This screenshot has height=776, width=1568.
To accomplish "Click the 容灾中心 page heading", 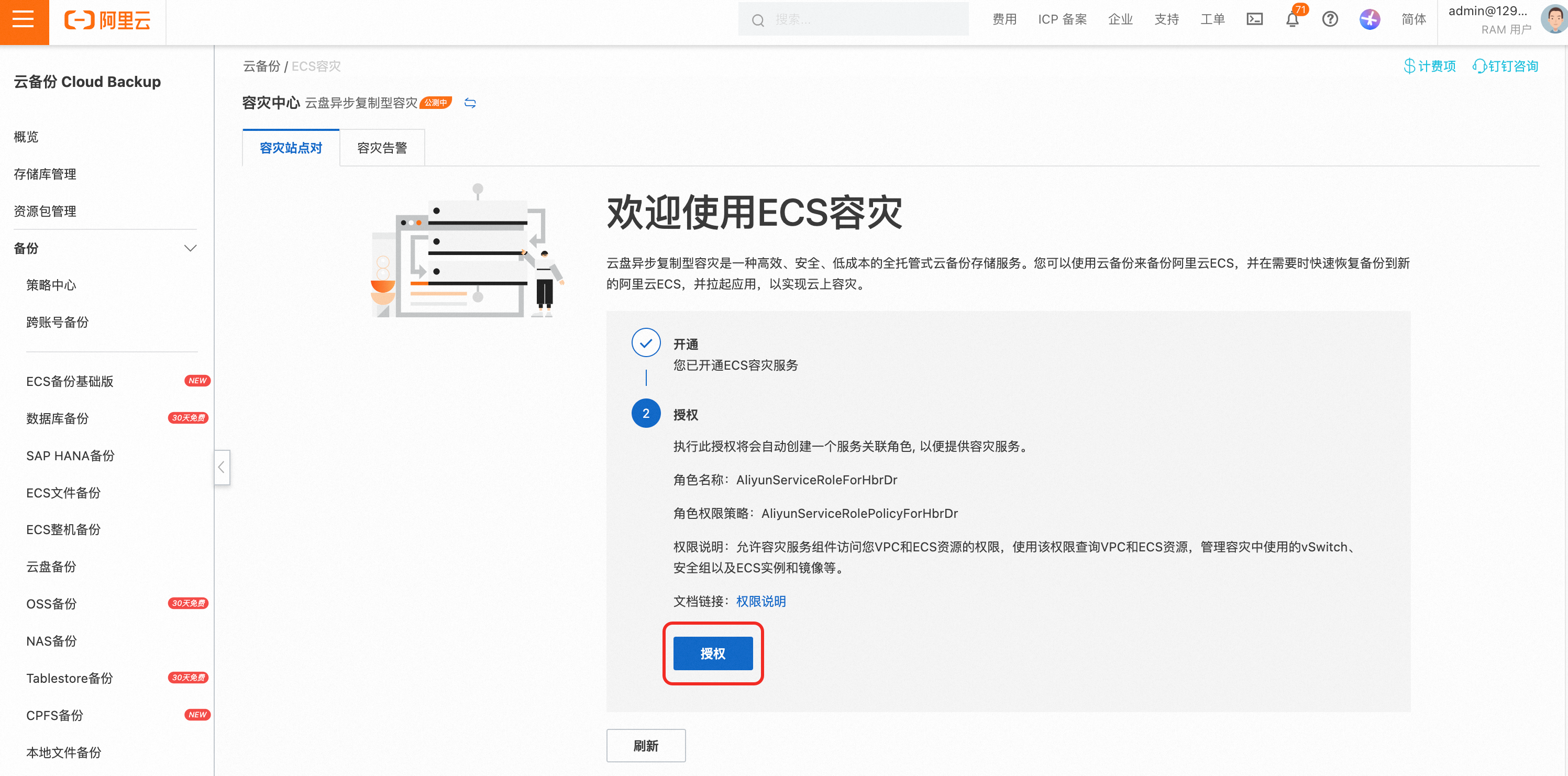I will 271,103.
